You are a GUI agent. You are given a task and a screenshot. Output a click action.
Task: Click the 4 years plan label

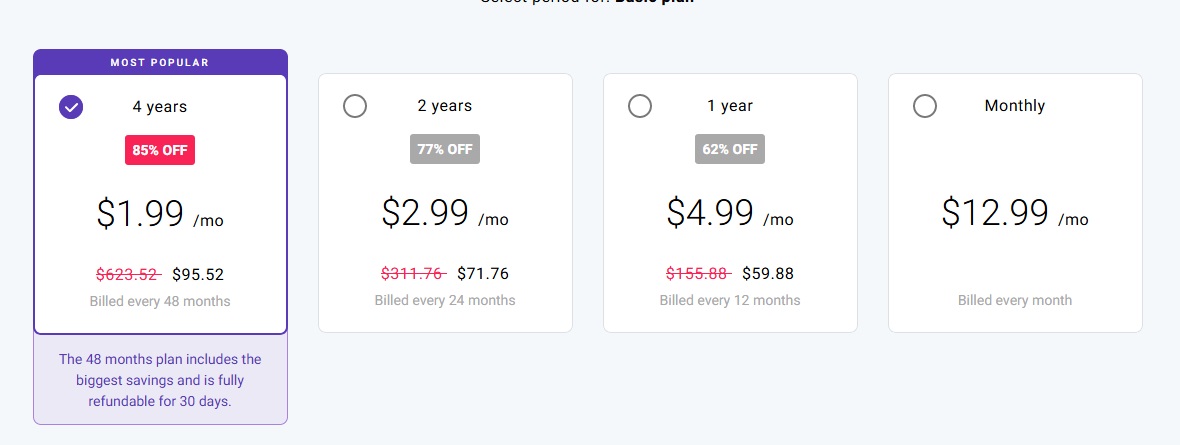pos(160,107)
